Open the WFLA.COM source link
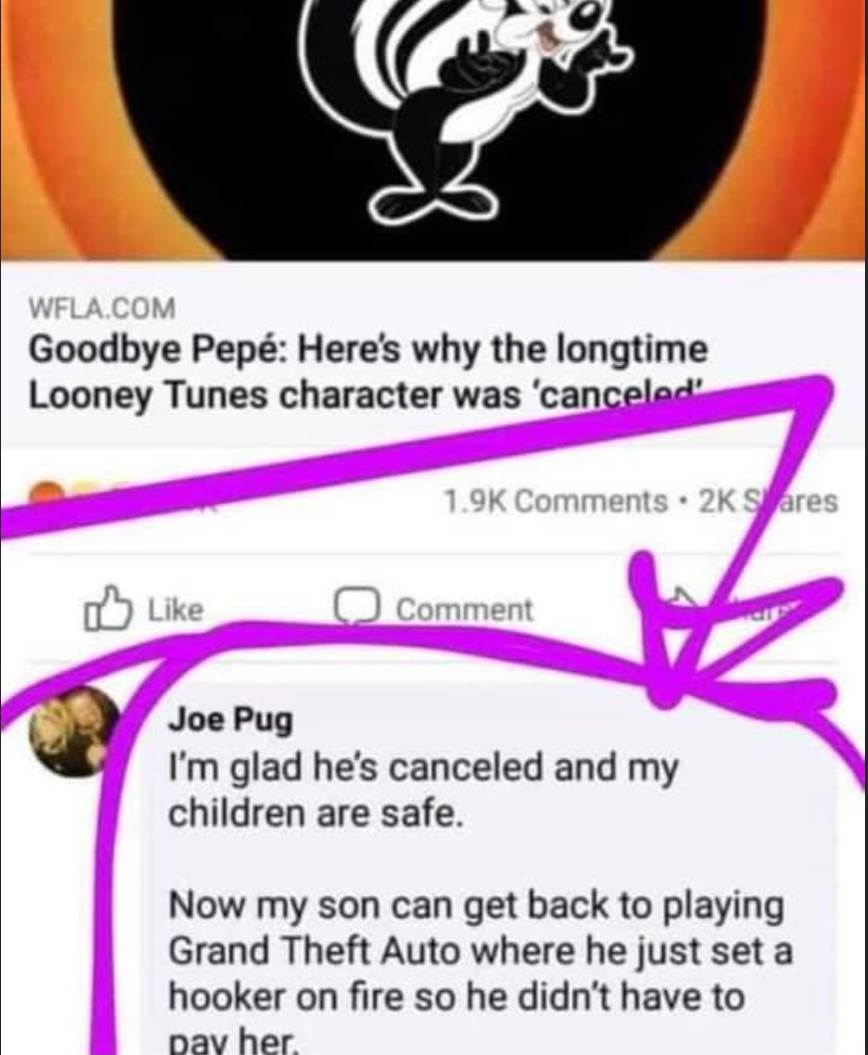 pyautogui.click(x=102, y=308)
